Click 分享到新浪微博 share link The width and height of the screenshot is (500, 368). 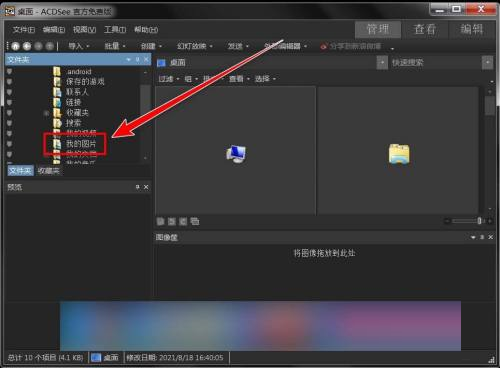point(355,46)
